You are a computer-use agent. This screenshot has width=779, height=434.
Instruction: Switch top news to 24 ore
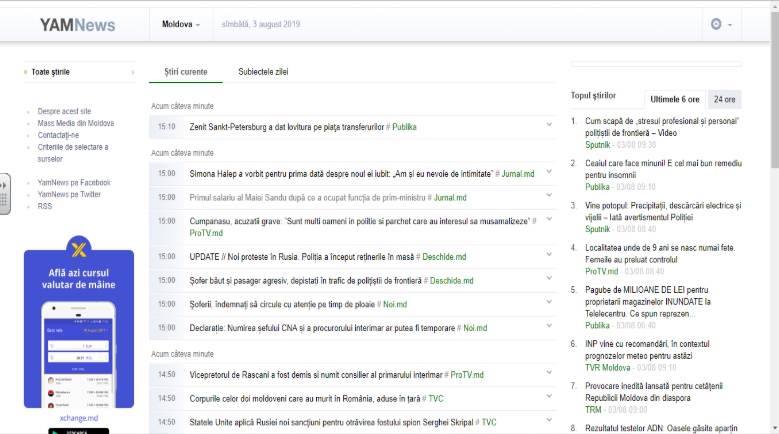point(724,99)
